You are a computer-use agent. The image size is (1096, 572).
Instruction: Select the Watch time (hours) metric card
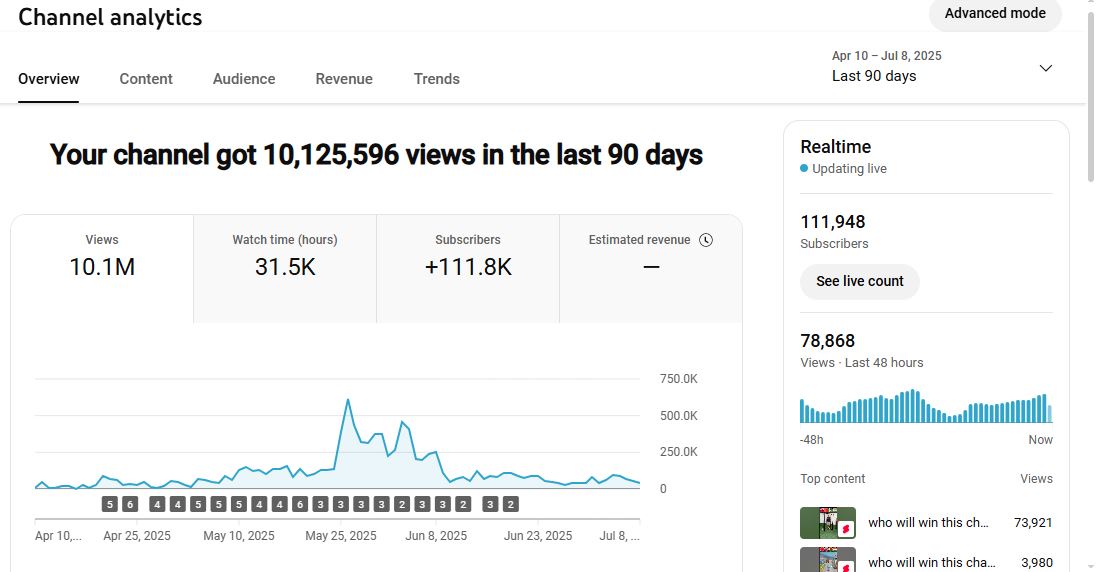click(285, 269)
